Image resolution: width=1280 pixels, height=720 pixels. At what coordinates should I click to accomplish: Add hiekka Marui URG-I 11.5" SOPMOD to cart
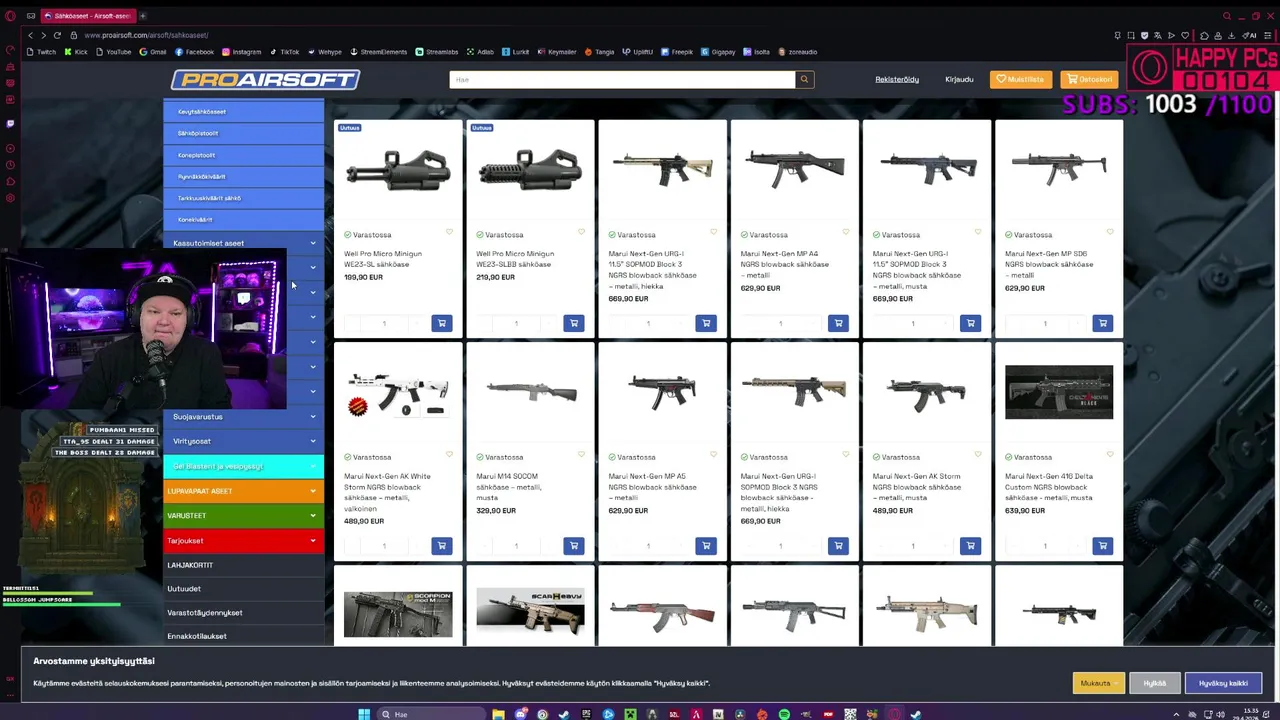coord(706,323)
